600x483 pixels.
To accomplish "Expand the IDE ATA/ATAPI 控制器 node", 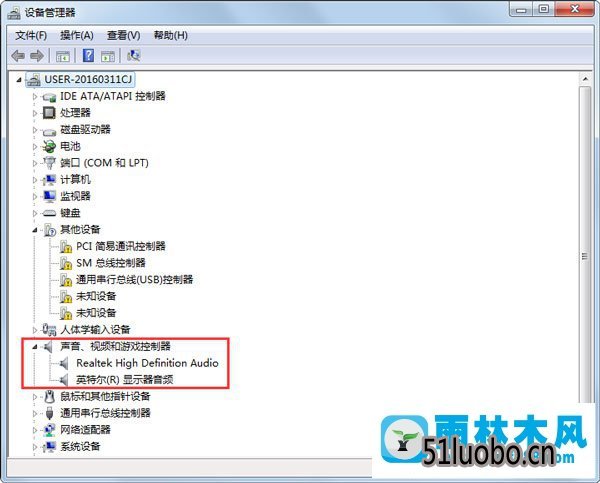I will [x=35, y=96].
